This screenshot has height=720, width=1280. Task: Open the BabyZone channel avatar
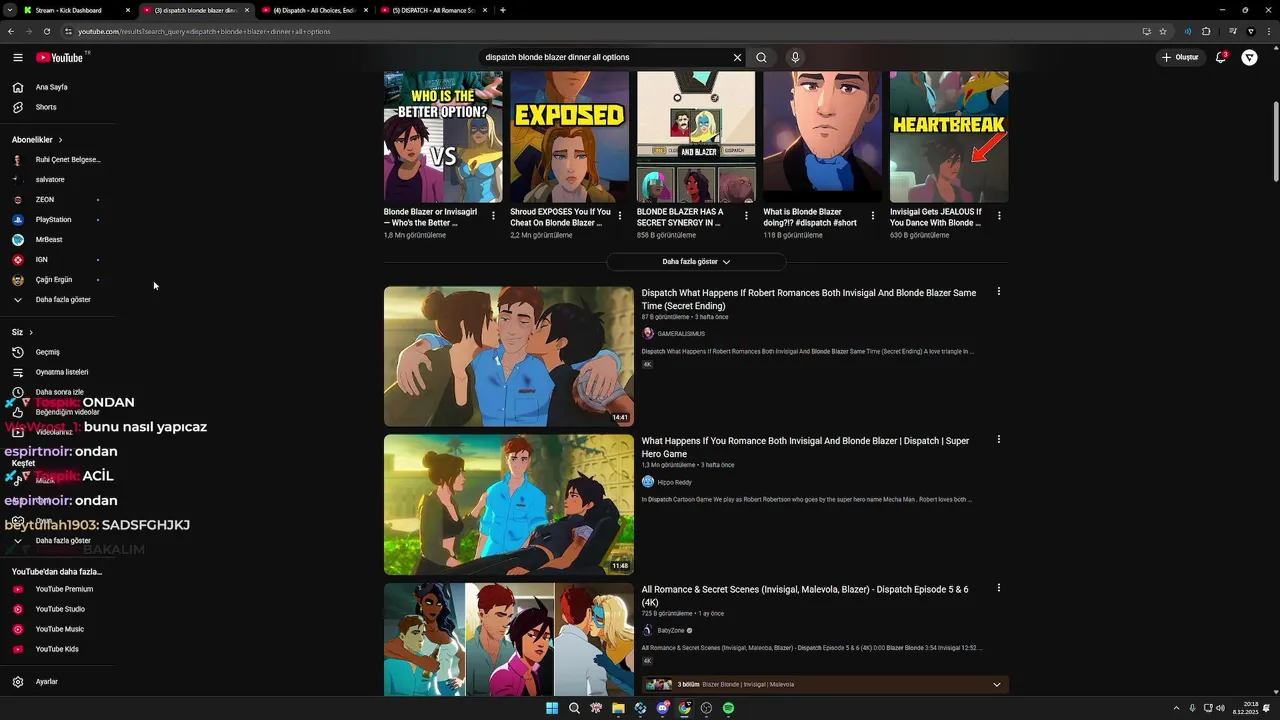(648, 630)
